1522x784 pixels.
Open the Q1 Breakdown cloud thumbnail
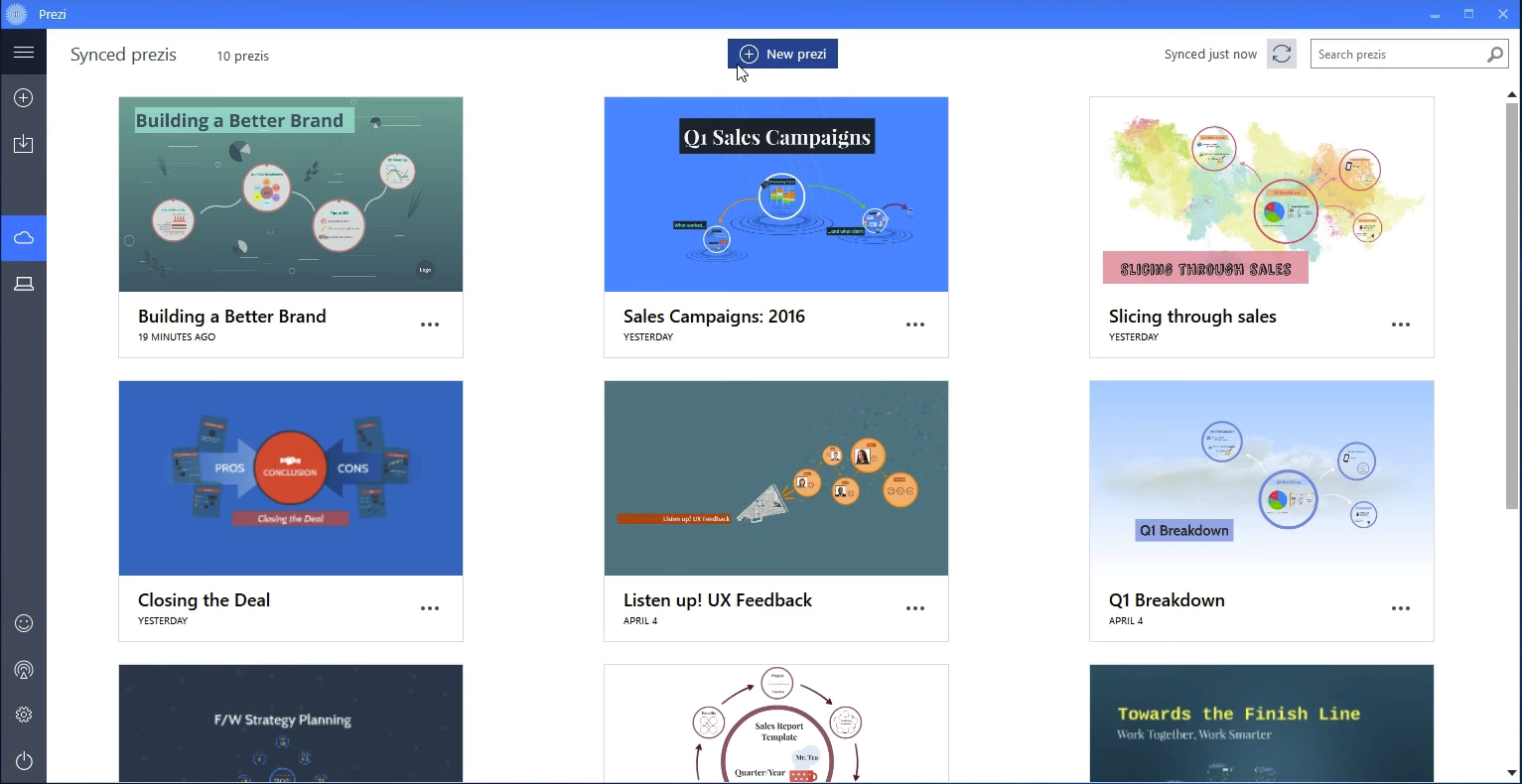click(x=1262, y=478)
